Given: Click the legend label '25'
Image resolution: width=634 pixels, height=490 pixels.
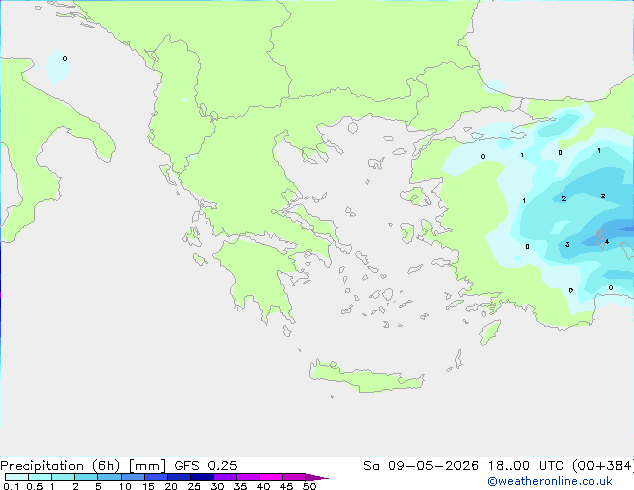Looking at the screenshot, I should click(194, 486).
